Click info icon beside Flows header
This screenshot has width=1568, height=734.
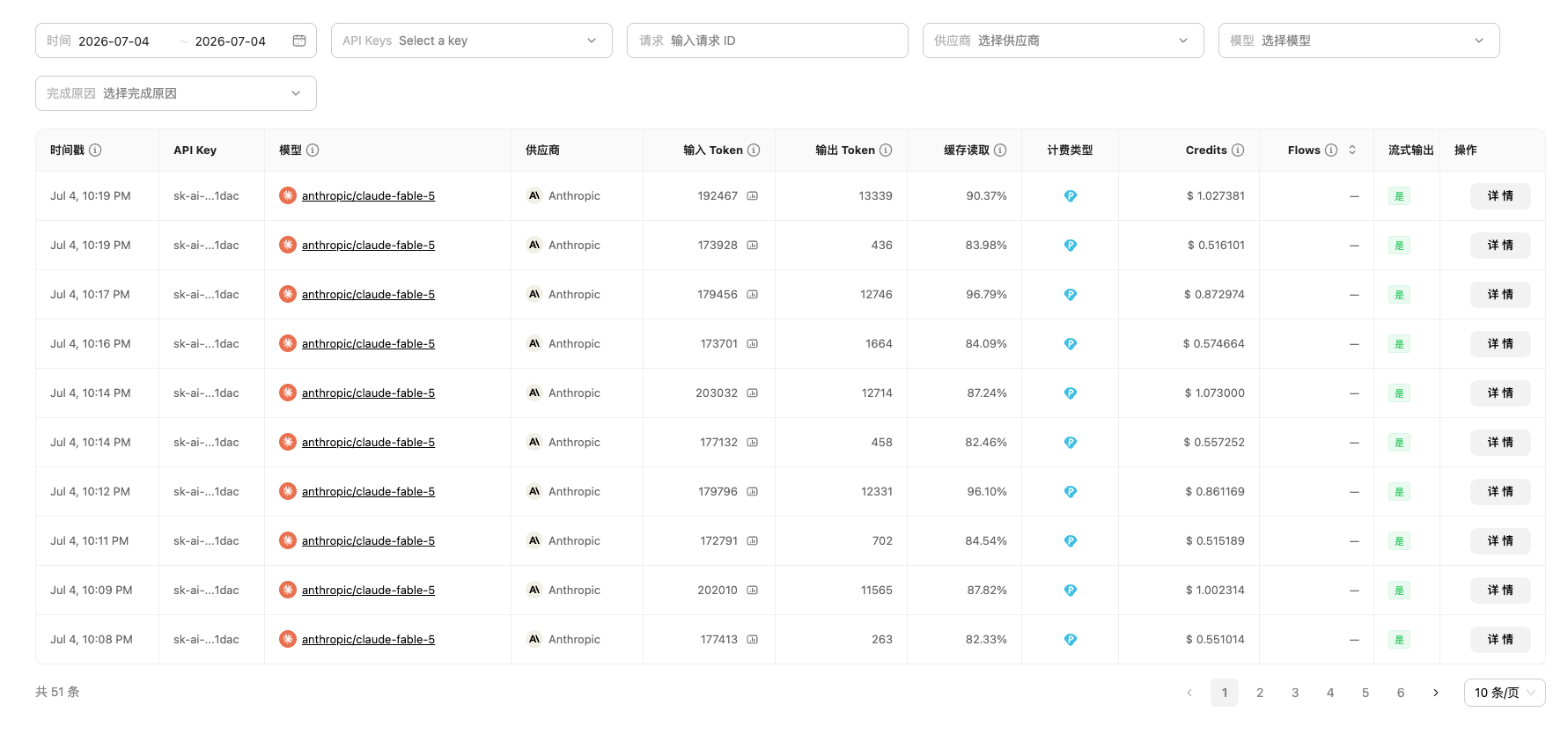[1331, 150]
